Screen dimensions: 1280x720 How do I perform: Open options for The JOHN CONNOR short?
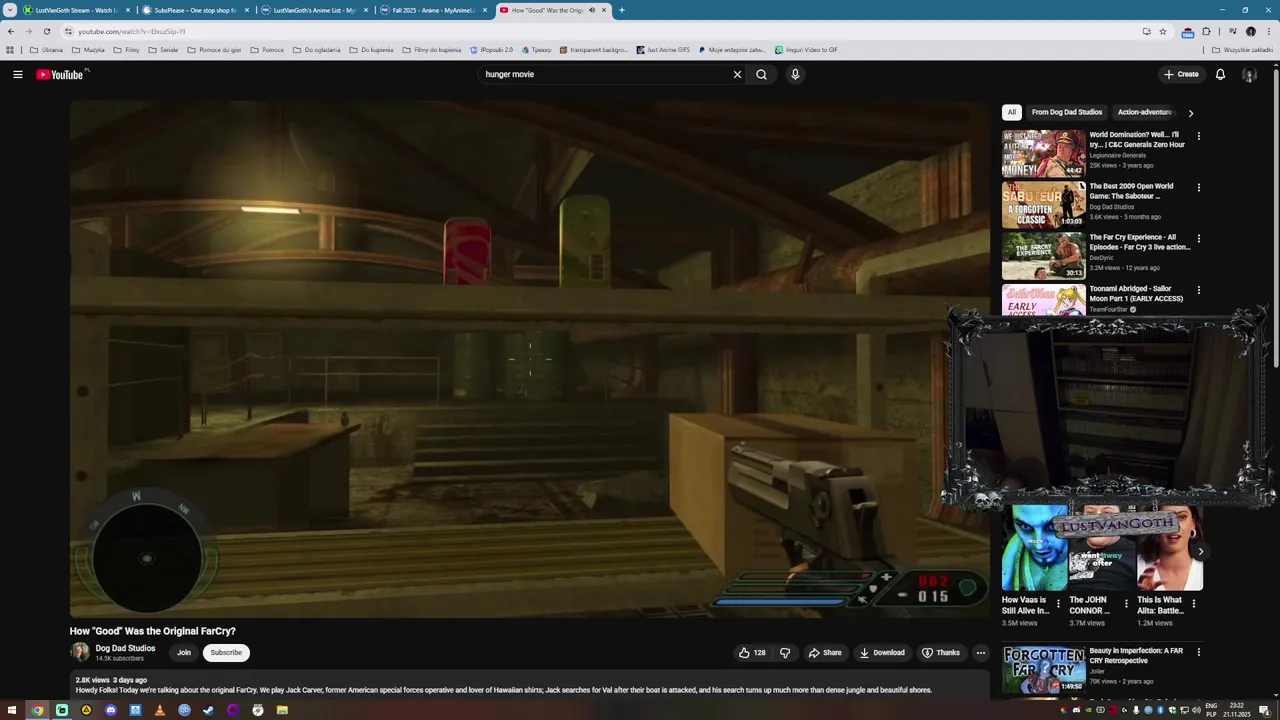pyautogui.click(x=1126, y=603)
